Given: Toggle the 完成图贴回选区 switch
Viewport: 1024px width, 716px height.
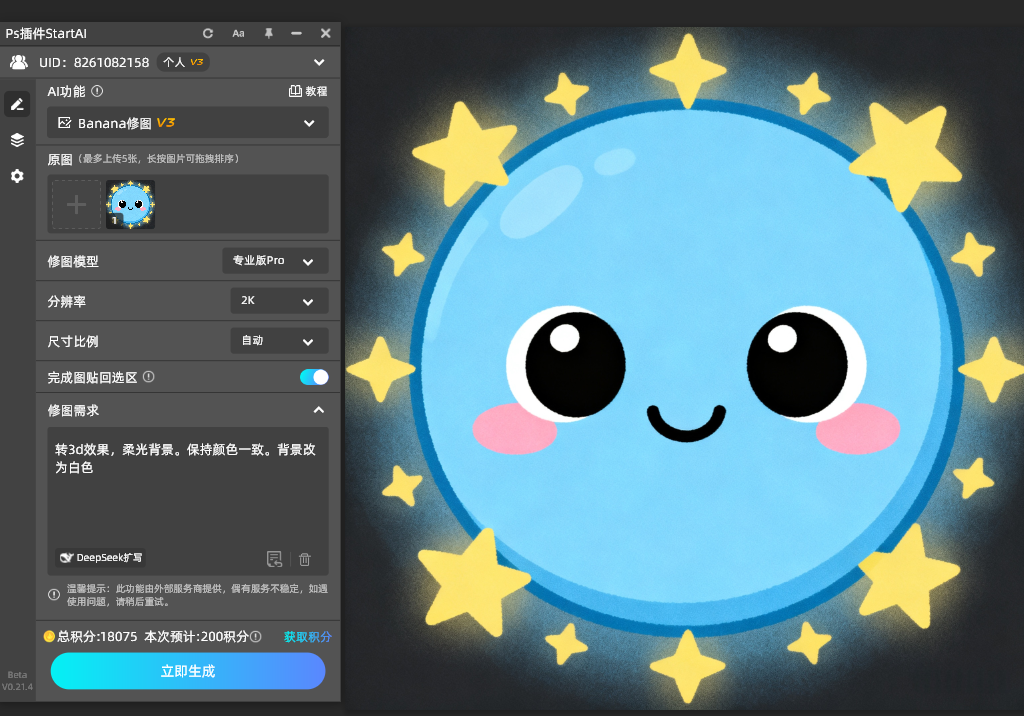Looking at the screenshot, I should (x=314, y=377).
